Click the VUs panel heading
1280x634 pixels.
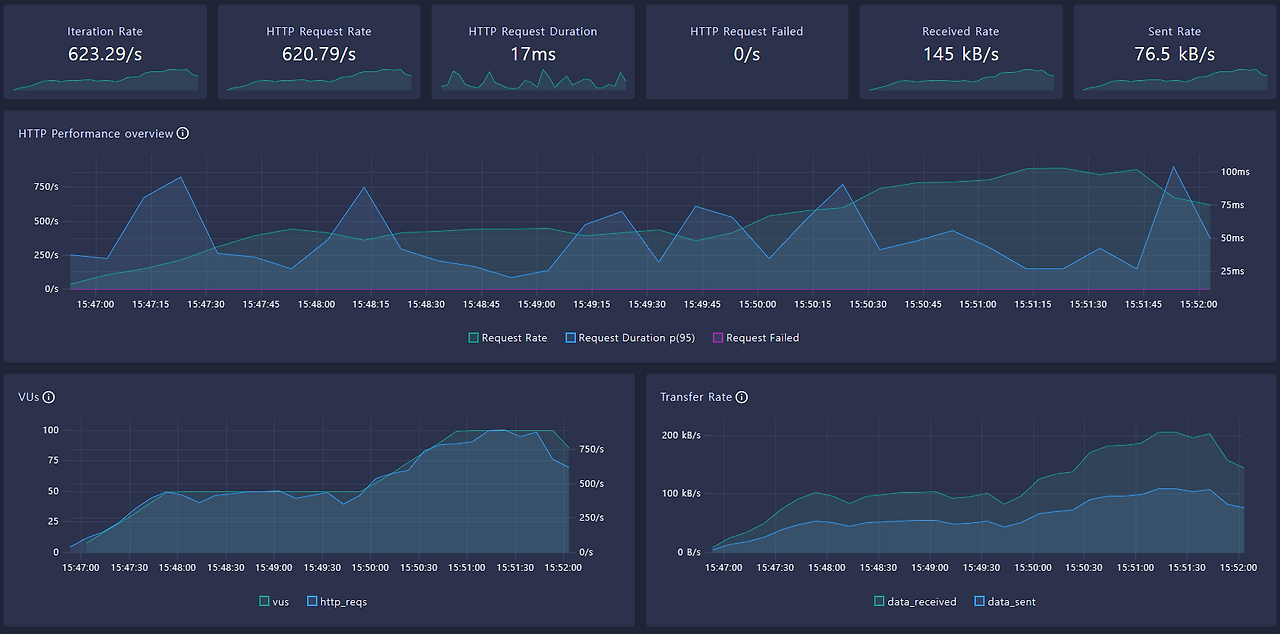point(29,397)
